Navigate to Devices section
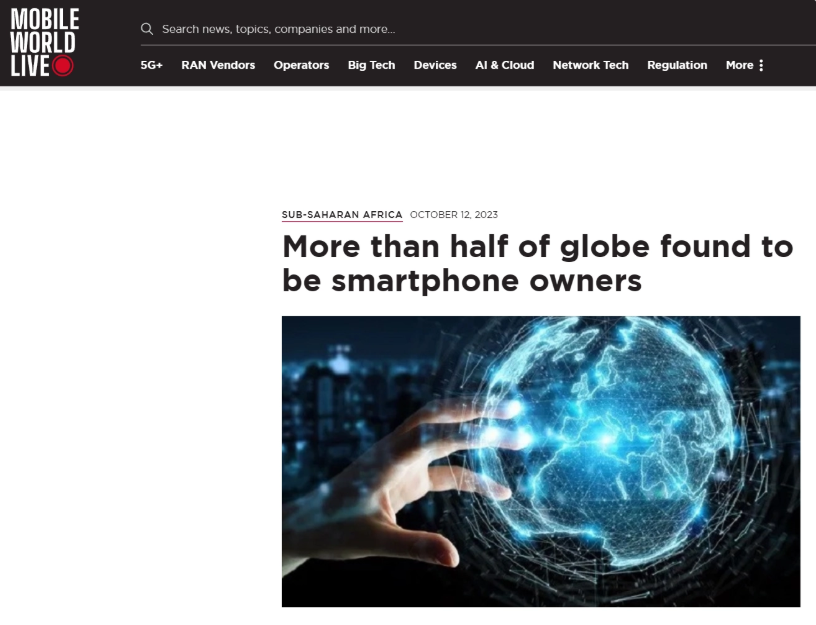 point(435,65)
